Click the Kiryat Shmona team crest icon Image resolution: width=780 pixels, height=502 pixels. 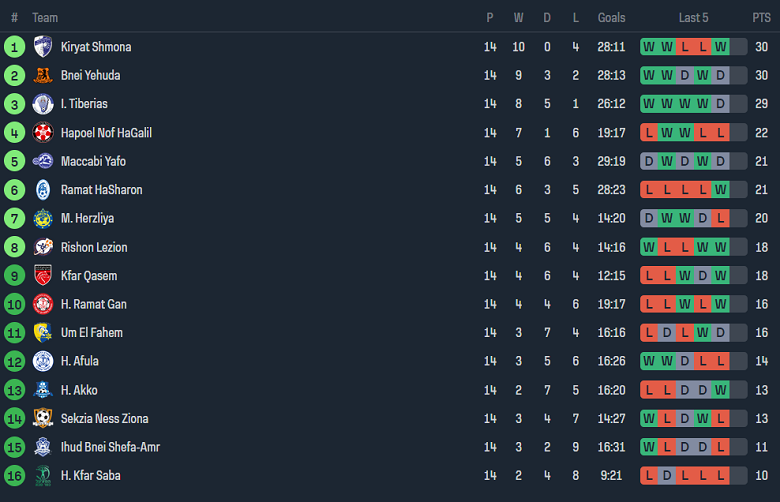[42, 47]
